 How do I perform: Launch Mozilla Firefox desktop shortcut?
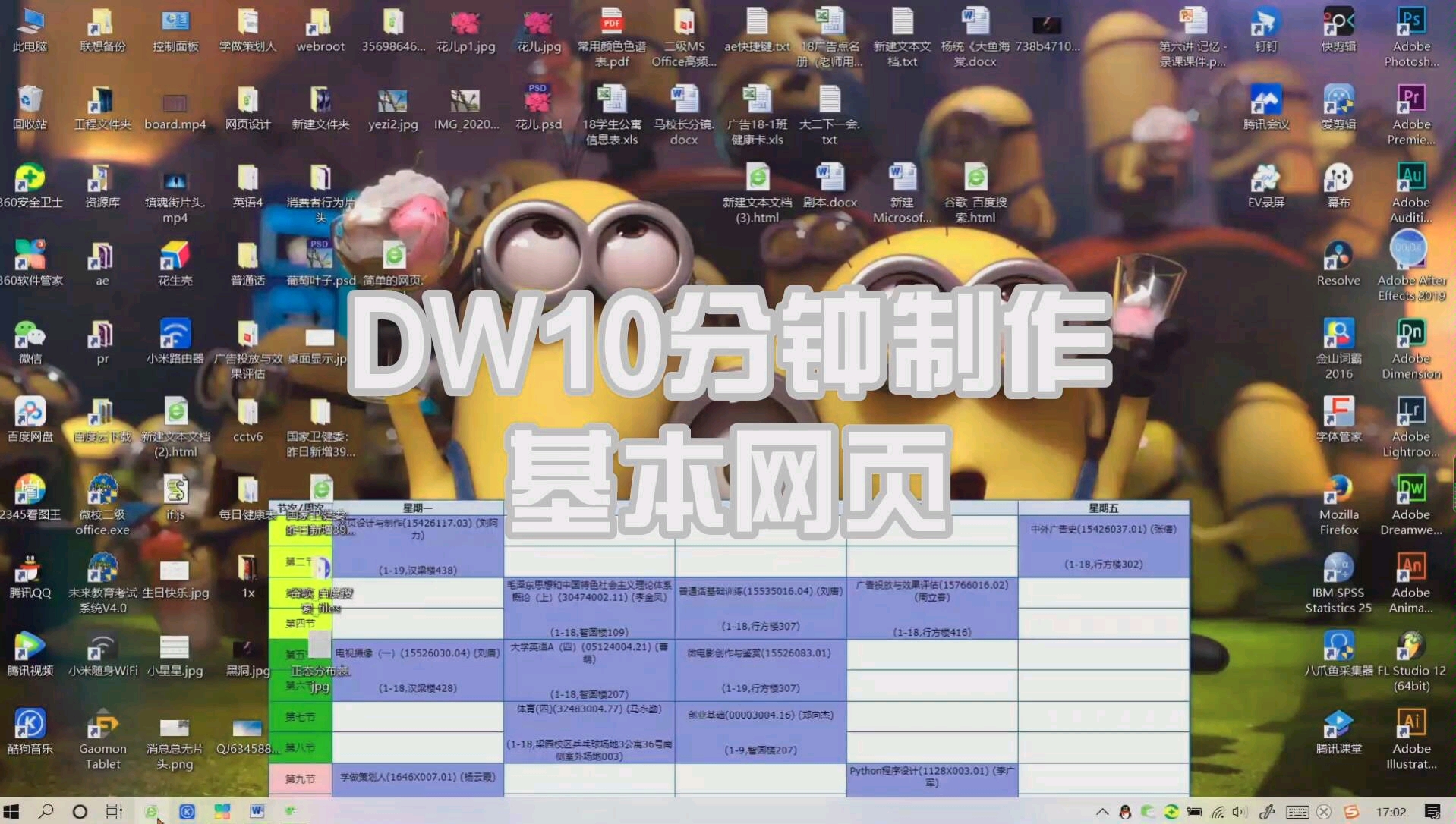(1338, 505)
